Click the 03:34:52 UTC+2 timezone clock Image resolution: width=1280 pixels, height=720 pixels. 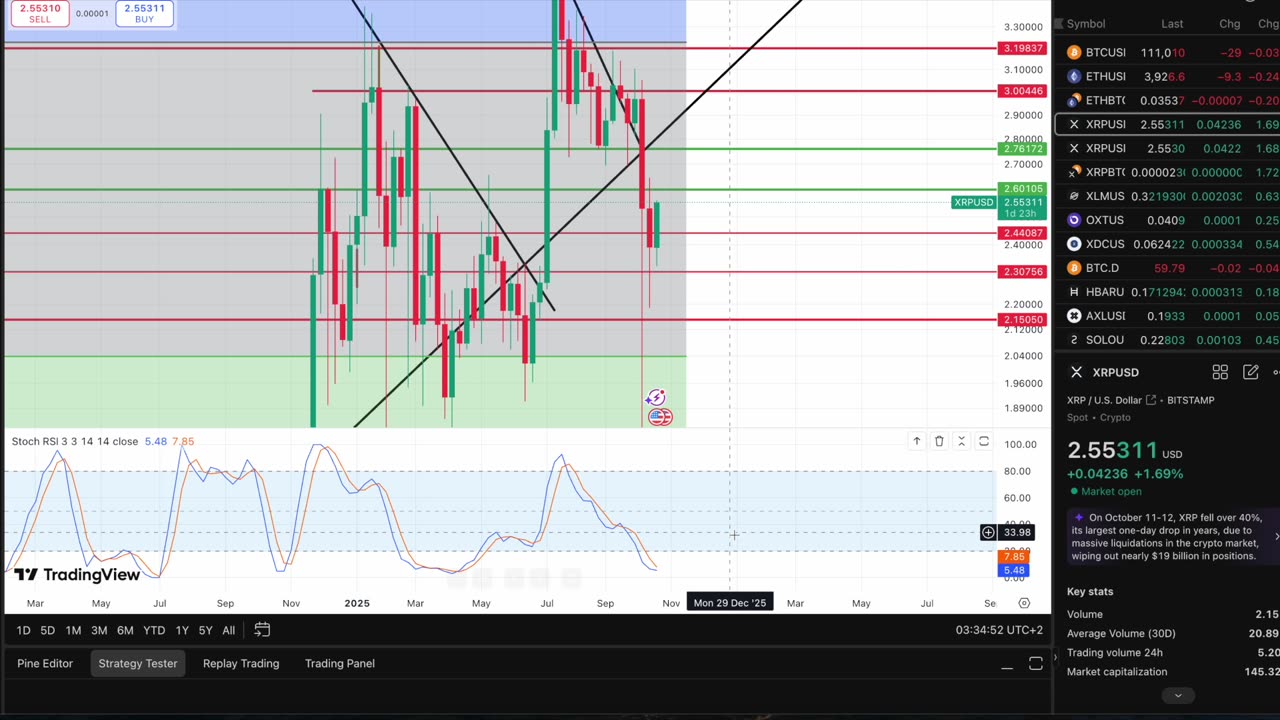coord(999,630)
